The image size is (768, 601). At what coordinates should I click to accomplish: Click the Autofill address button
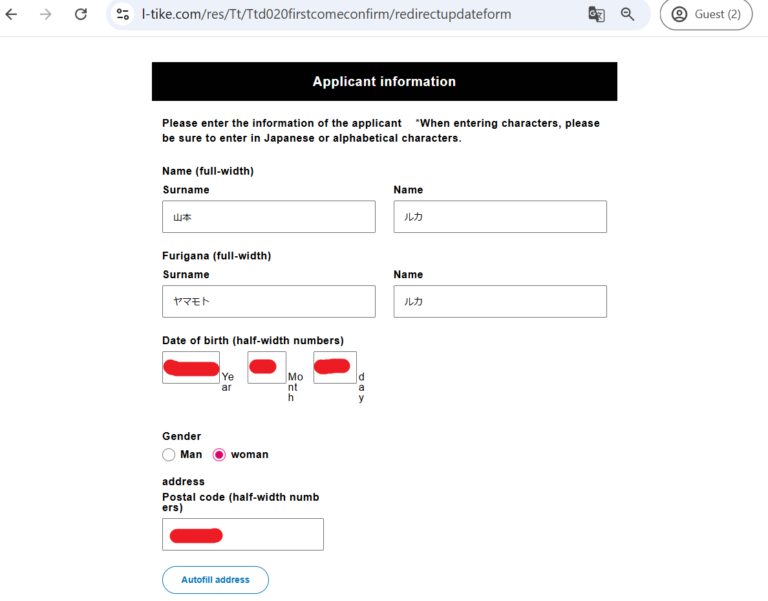[x=215, y=580]
